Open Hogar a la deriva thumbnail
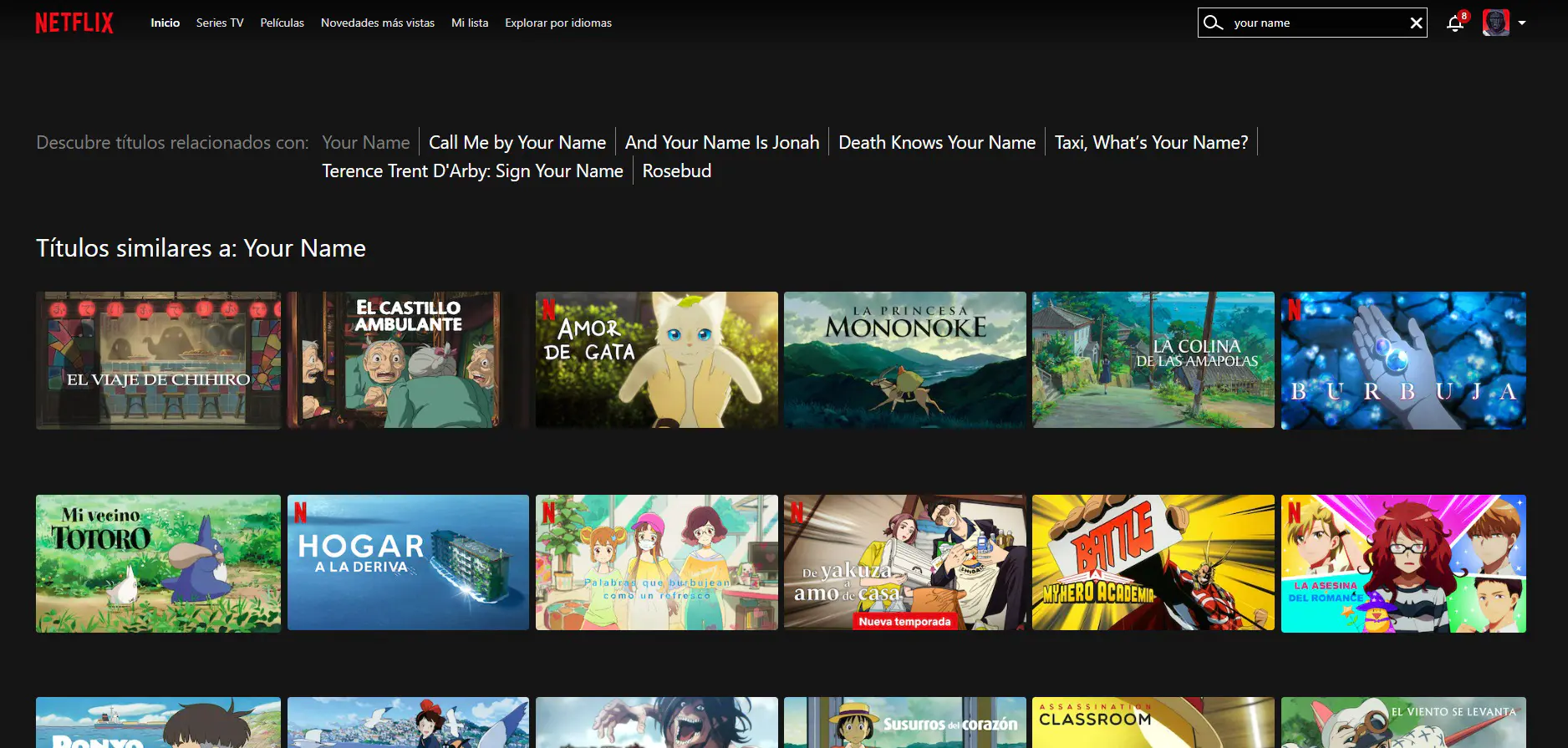1568x748 pixels. (x=408, y=563)
